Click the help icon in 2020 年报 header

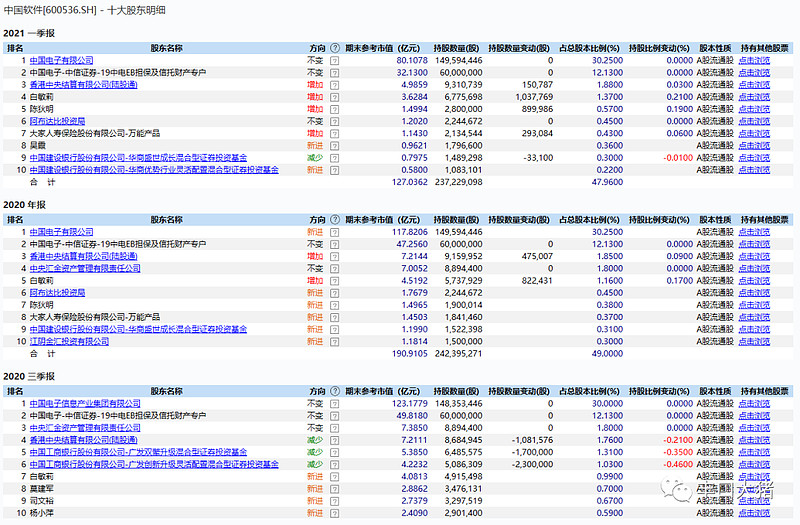(335, 219)
